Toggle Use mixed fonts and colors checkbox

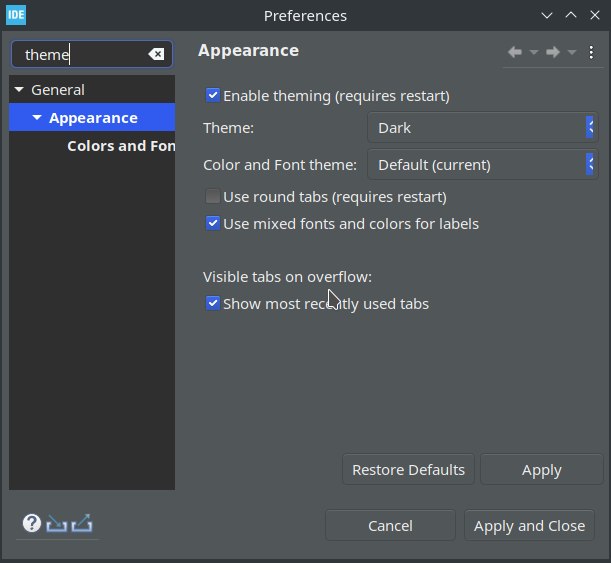coord(213,224)
